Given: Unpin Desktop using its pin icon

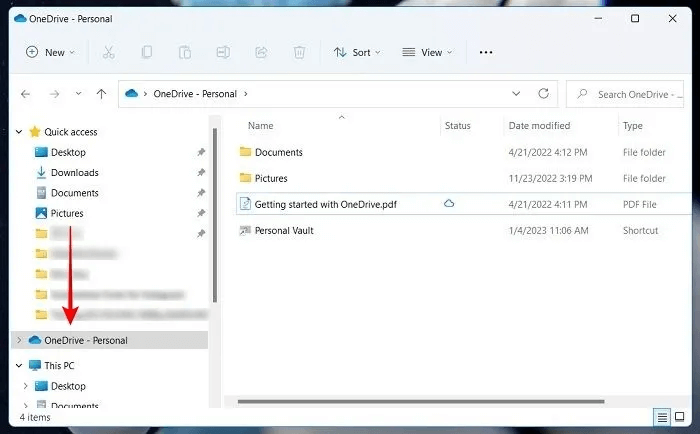Looking at the screenshot, I should tap(201, 152).
